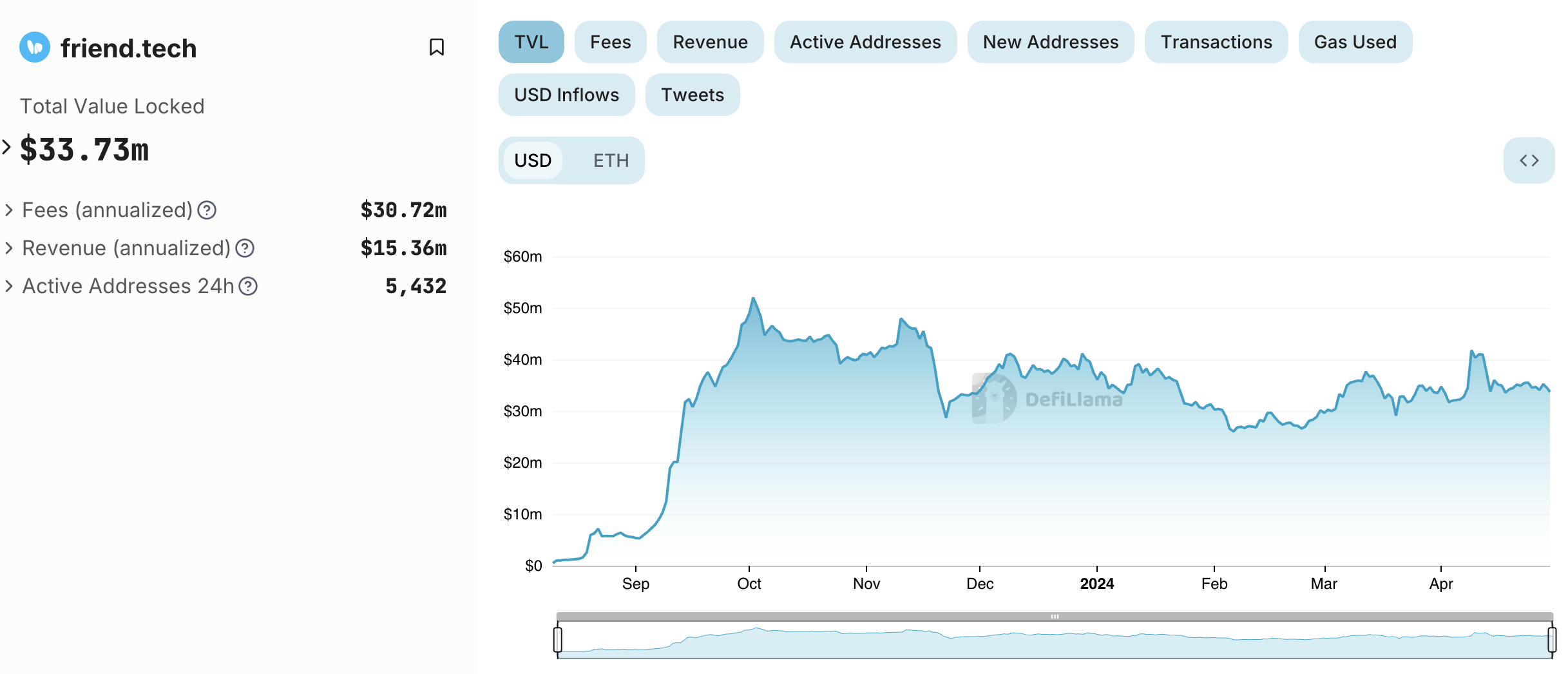The image size is (1568, 674).
Task: Show the Fees (annualized) help tooltip icon
Action: click(207, 210)
